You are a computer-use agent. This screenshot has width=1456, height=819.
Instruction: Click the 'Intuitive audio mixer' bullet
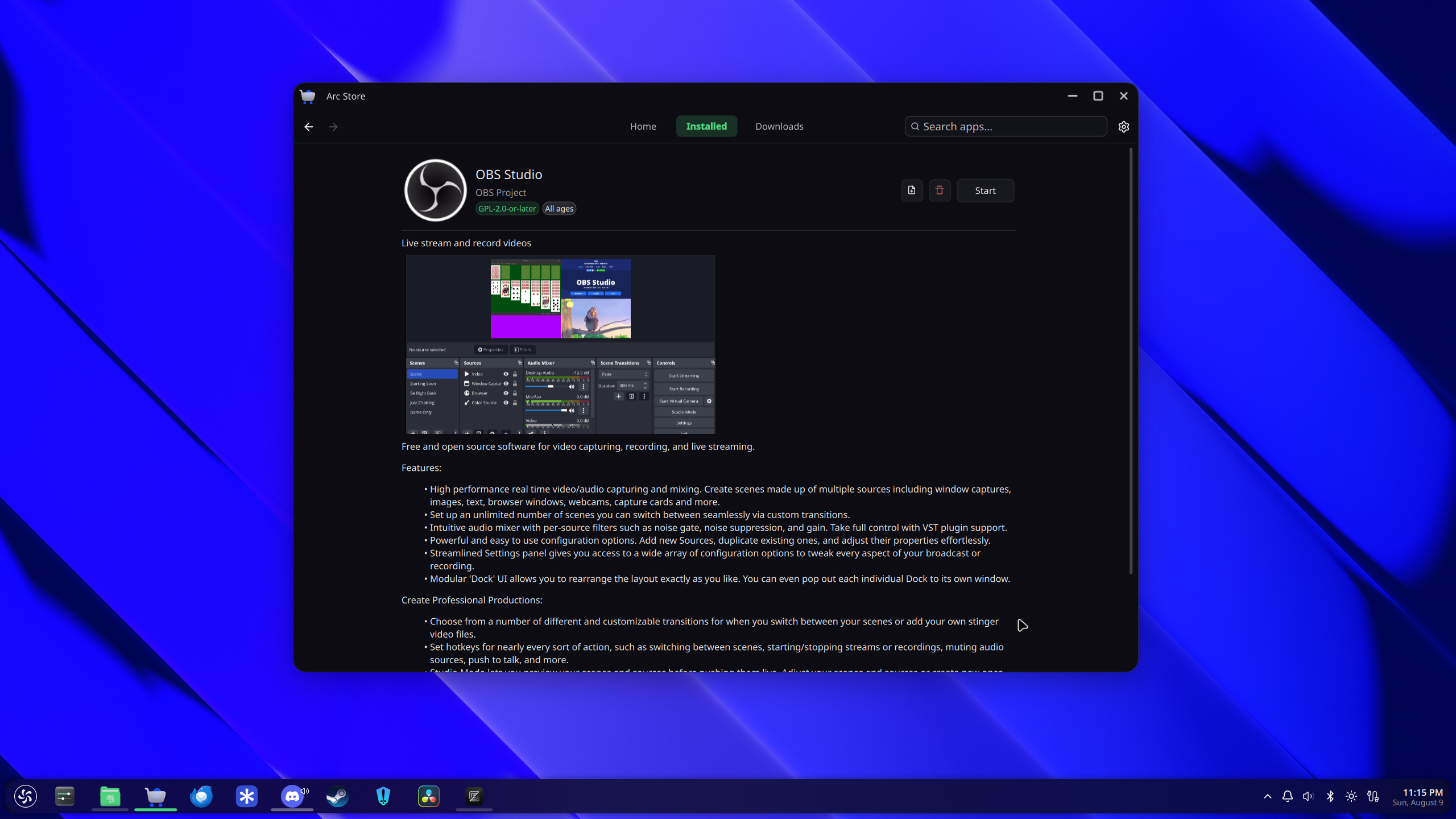click(718, 528)
